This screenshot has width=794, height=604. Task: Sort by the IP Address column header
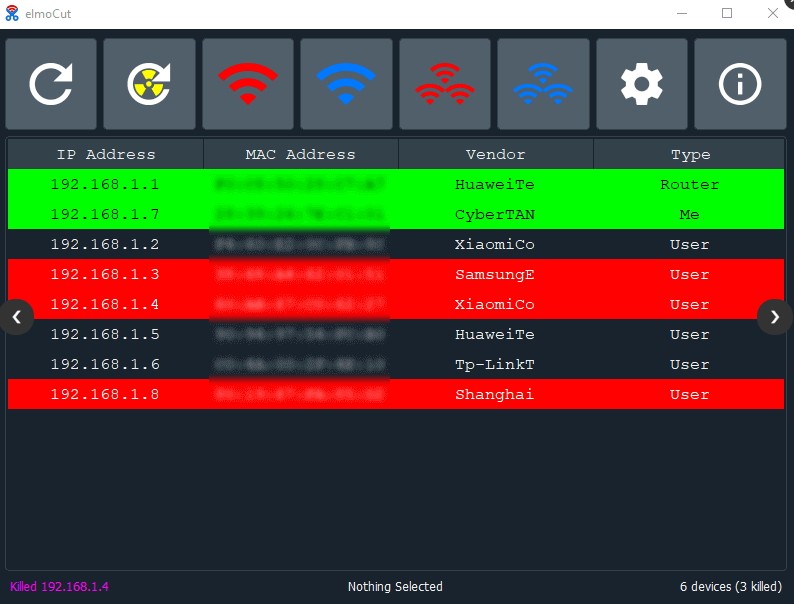(106, 154)
